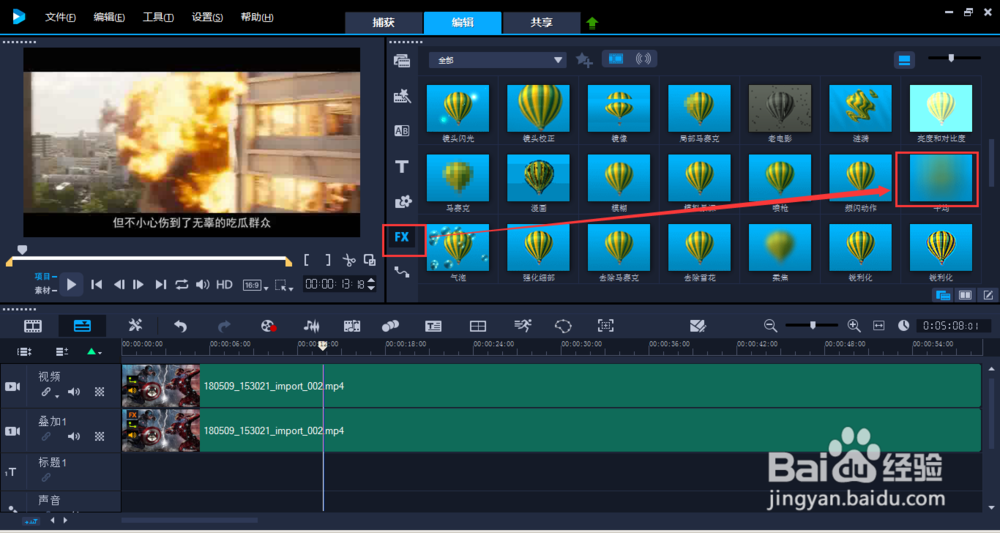Step to the next frame
Screen dimensions: 1000x533
138,284
